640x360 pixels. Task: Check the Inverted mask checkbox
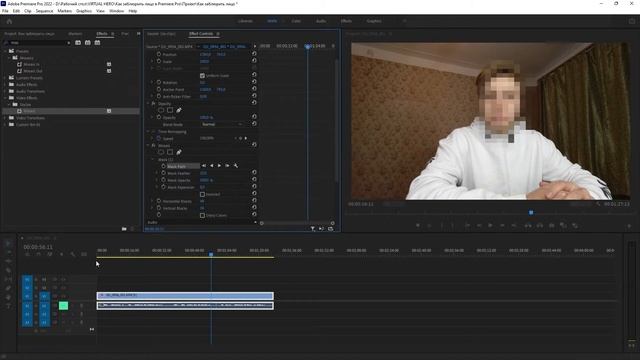(202, 194)
